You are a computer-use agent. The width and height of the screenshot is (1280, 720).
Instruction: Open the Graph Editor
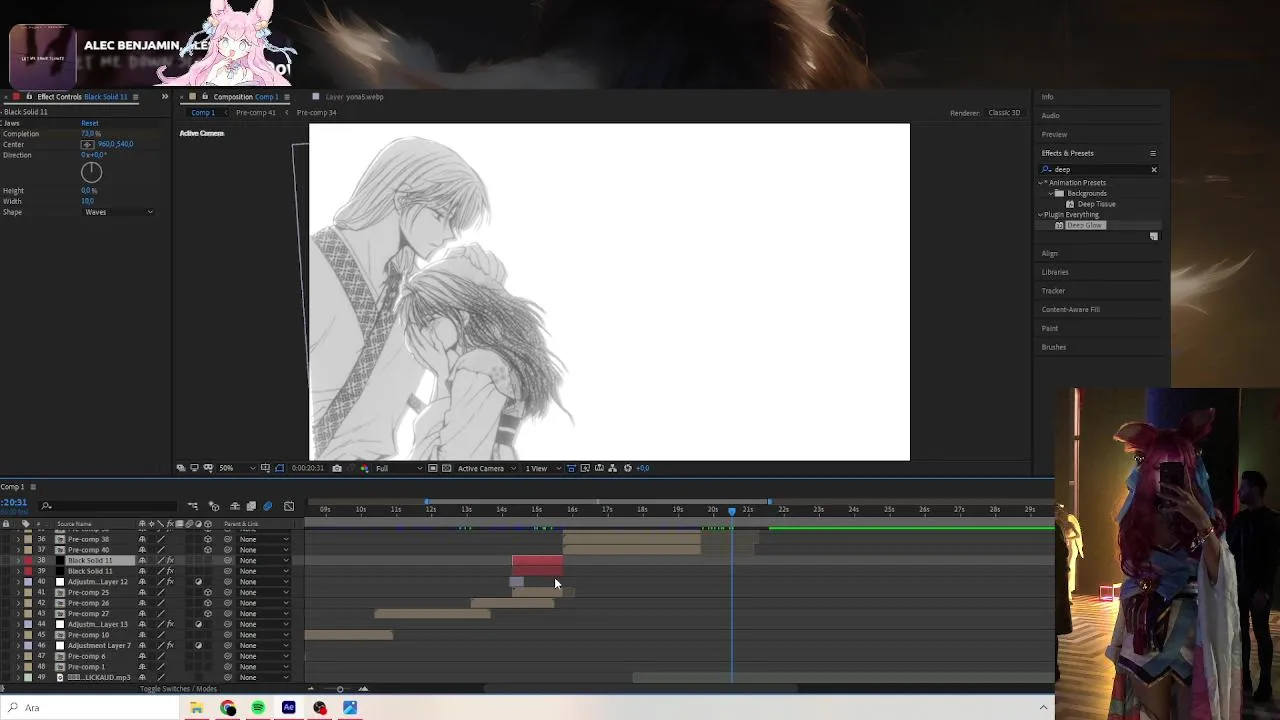289,506
